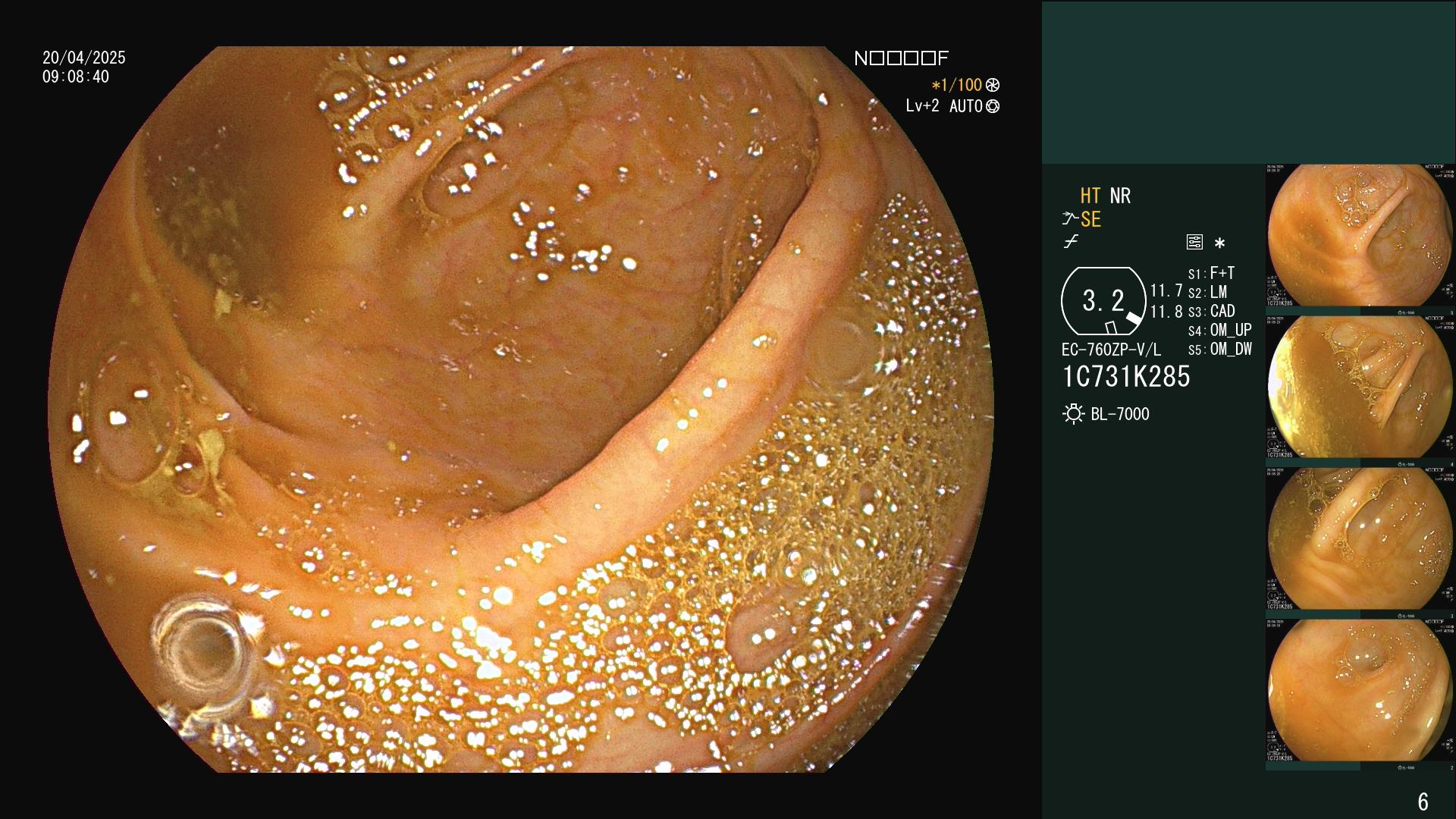1456x819 pixels.
Task: Select the HT indicator
Action: point(1090,196)
